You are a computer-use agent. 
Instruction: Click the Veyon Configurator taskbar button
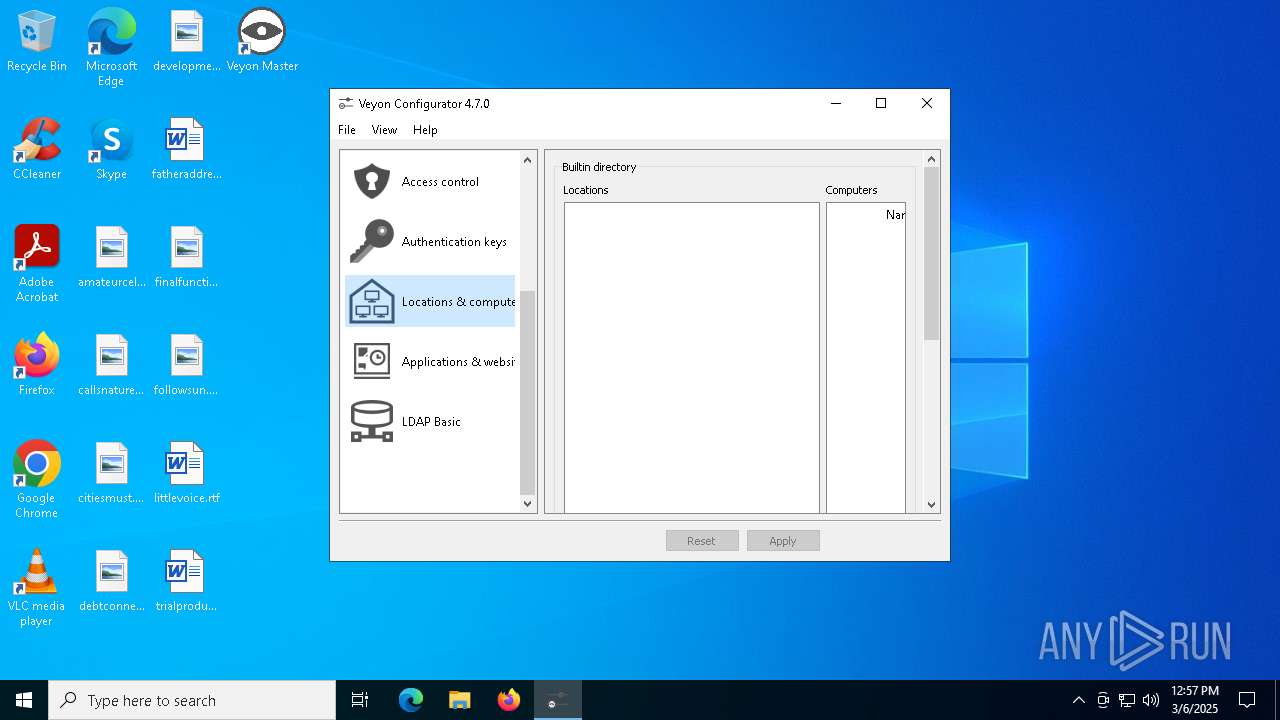click(x=558, y=700)
